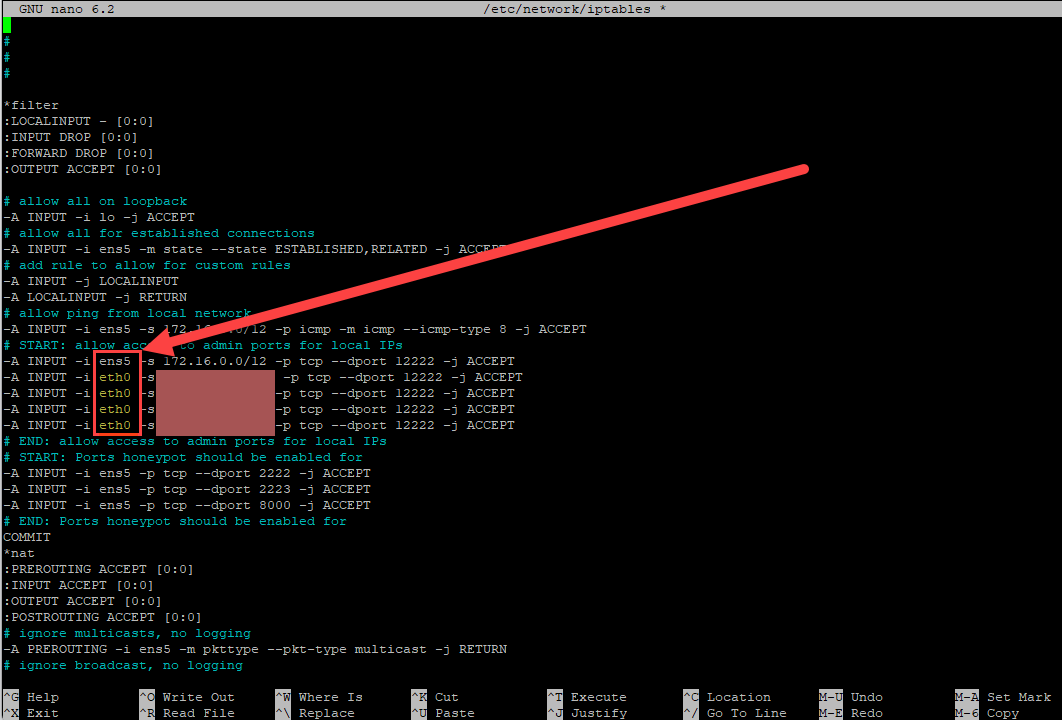Screen dimensions: 1062x720
Task: Click the green cursor block at top
Action: (x=7, y=25)
